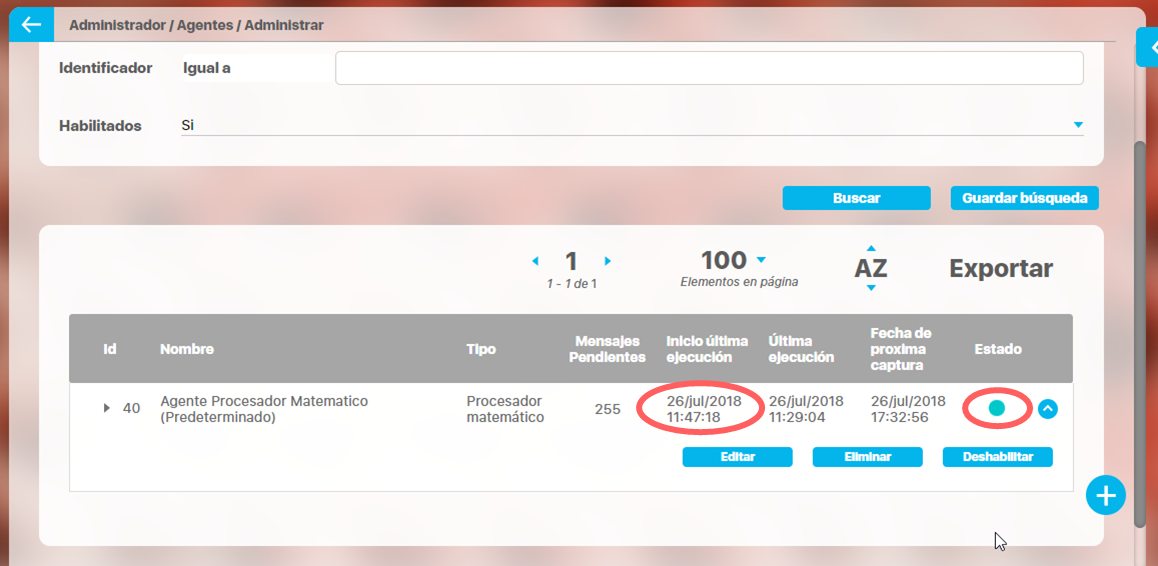
Task: Go to next page arrow
Action: (x=608, y=261)
